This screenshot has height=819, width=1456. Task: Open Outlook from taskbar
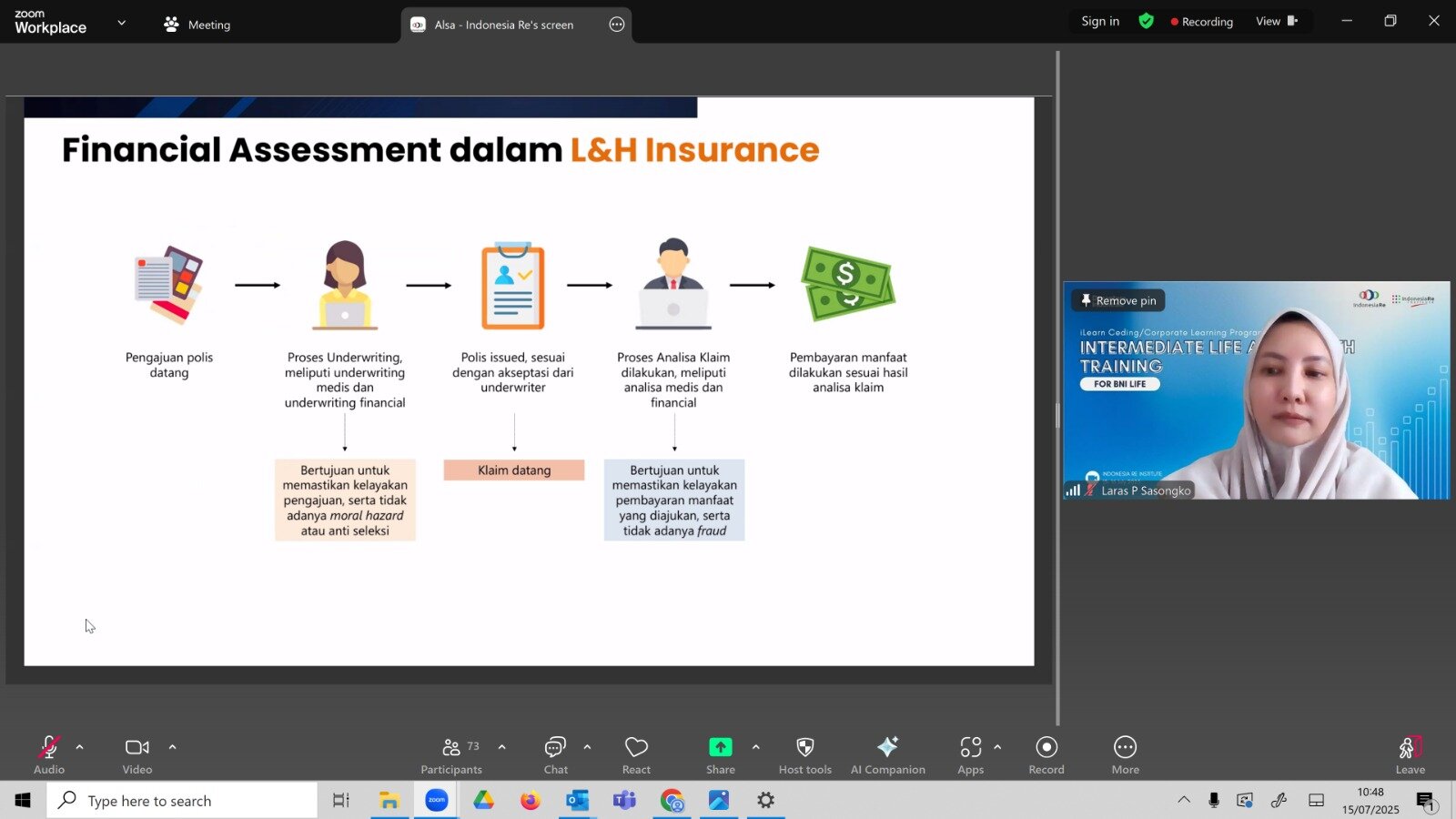coord(578,800)
